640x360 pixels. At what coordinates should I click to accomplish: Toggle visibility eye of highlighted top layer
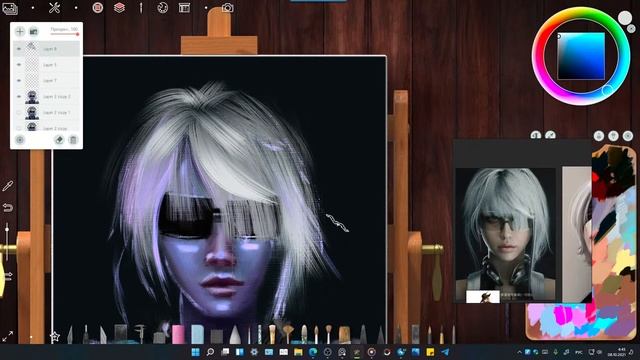[18, 49]
